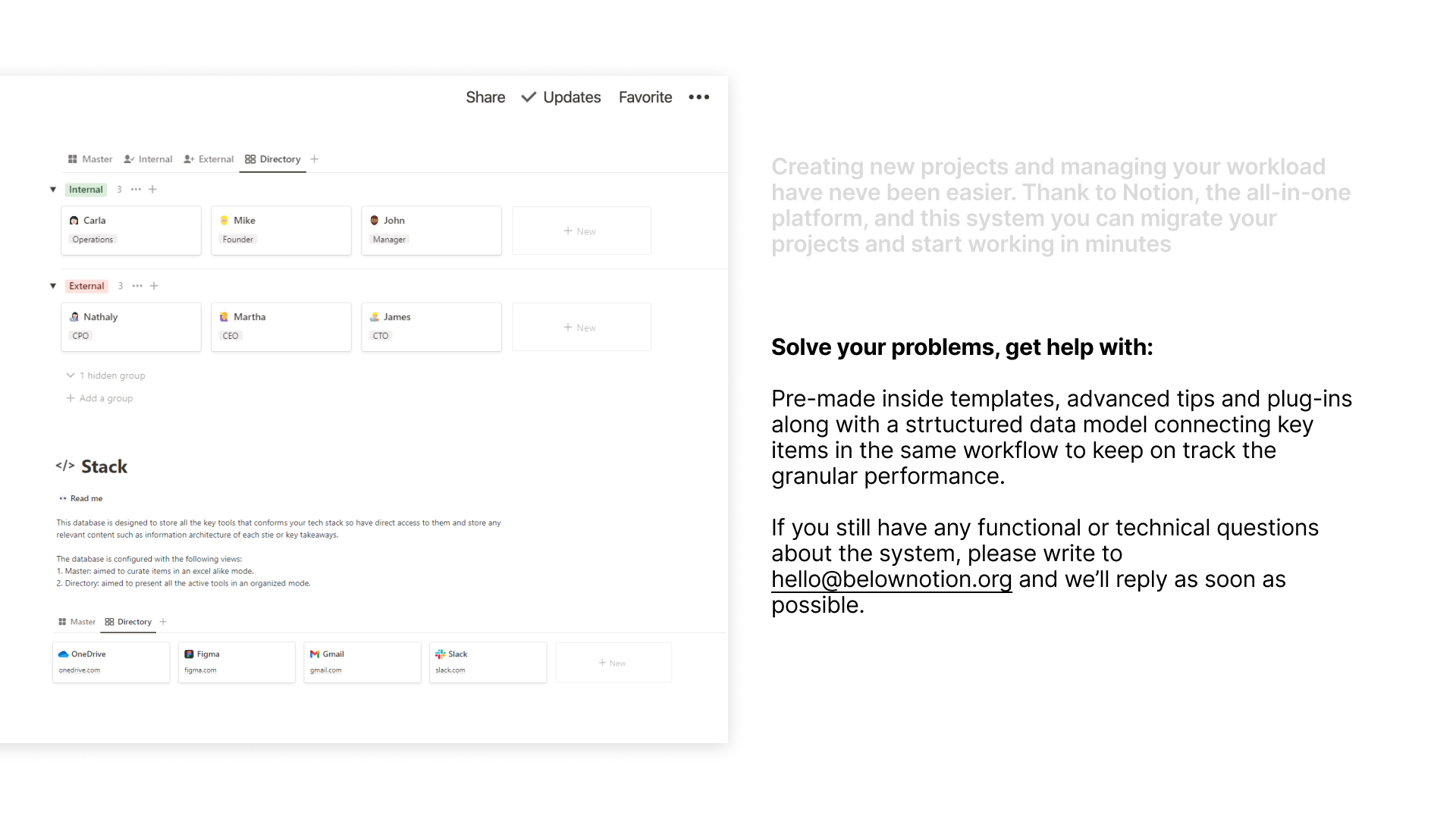Open the Martha card
The width and height of the screenshot is (1456, 819).
pos(281,327)
